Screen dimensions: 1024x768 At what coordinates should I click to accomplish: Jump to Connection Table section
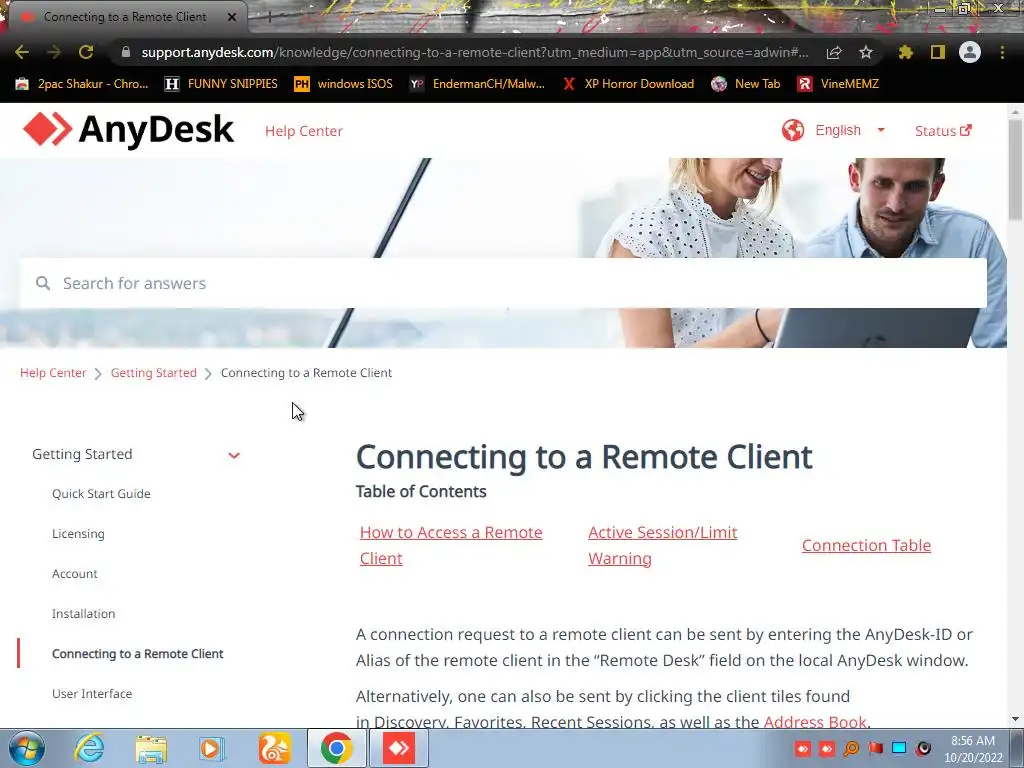[x=867, y=545]
